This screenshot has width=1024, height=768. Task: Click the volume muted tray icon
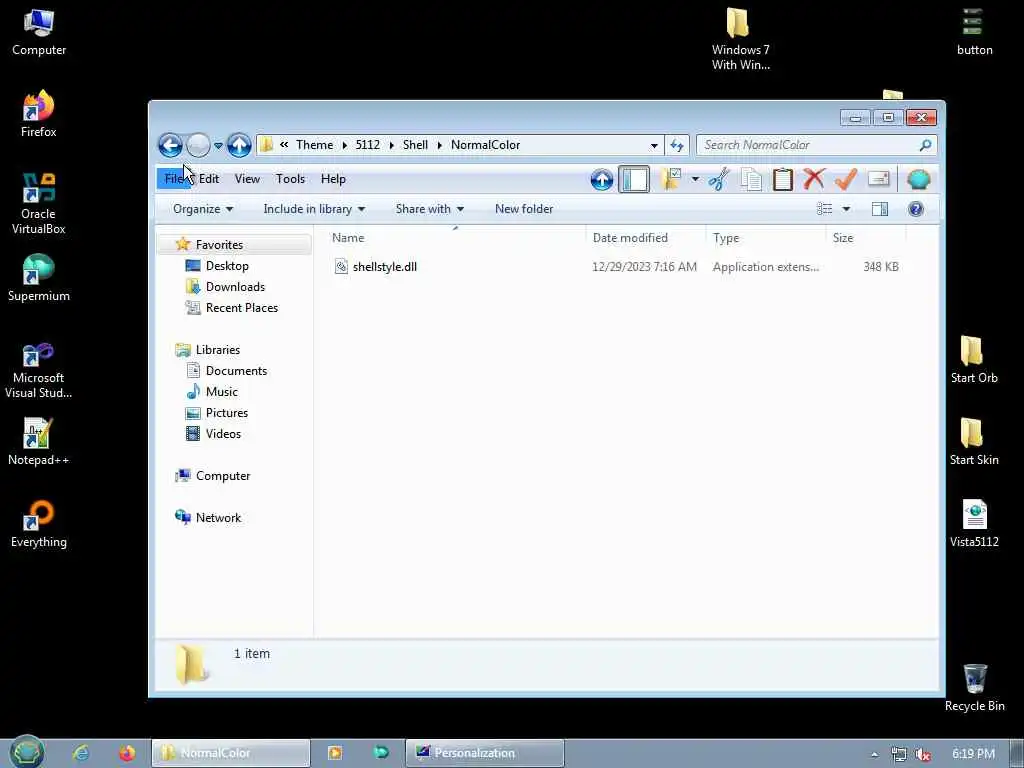click(x=923, y=754)
